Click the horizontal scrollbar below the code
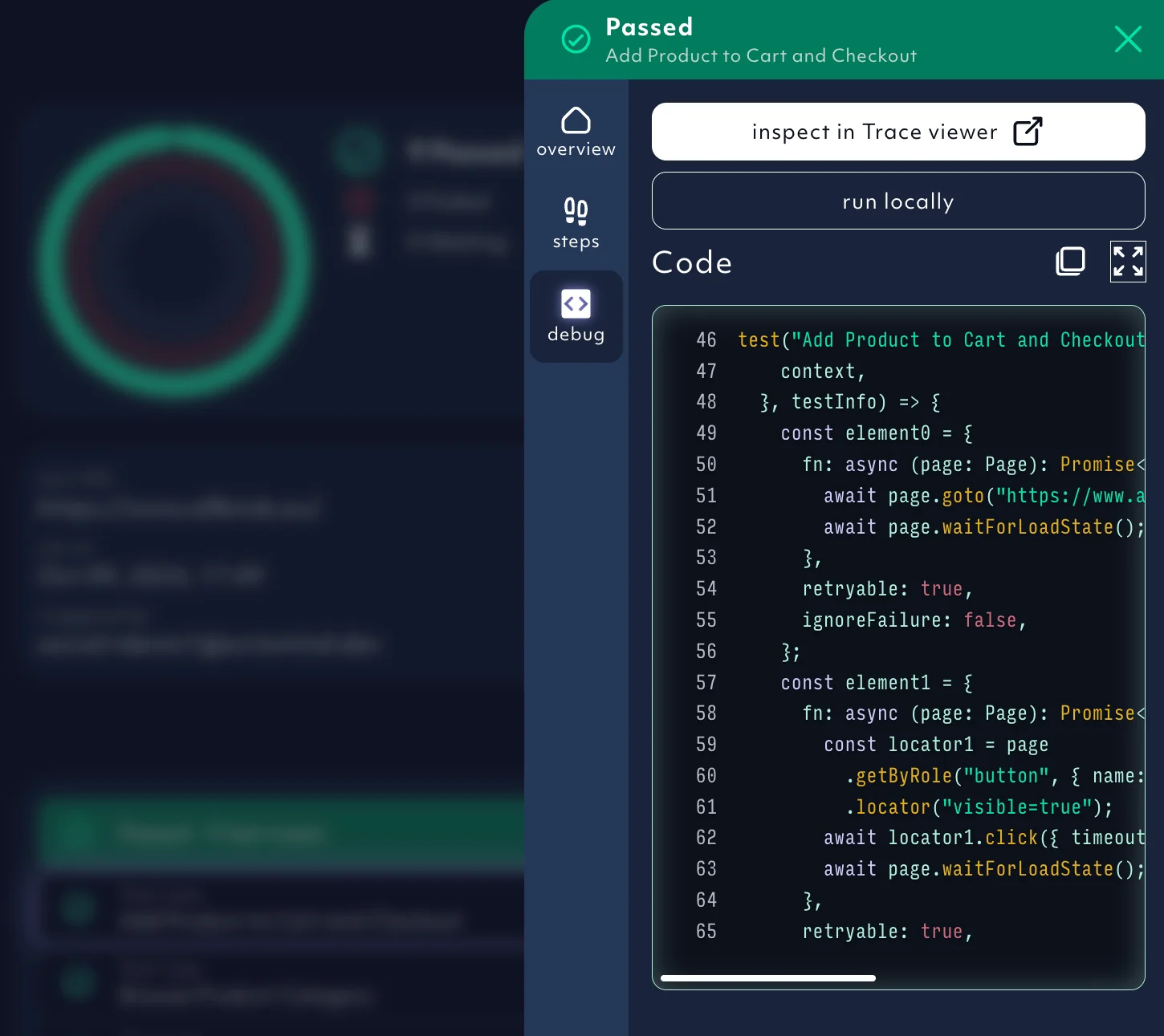The image size is (1164, 1036). coord(767,977)
